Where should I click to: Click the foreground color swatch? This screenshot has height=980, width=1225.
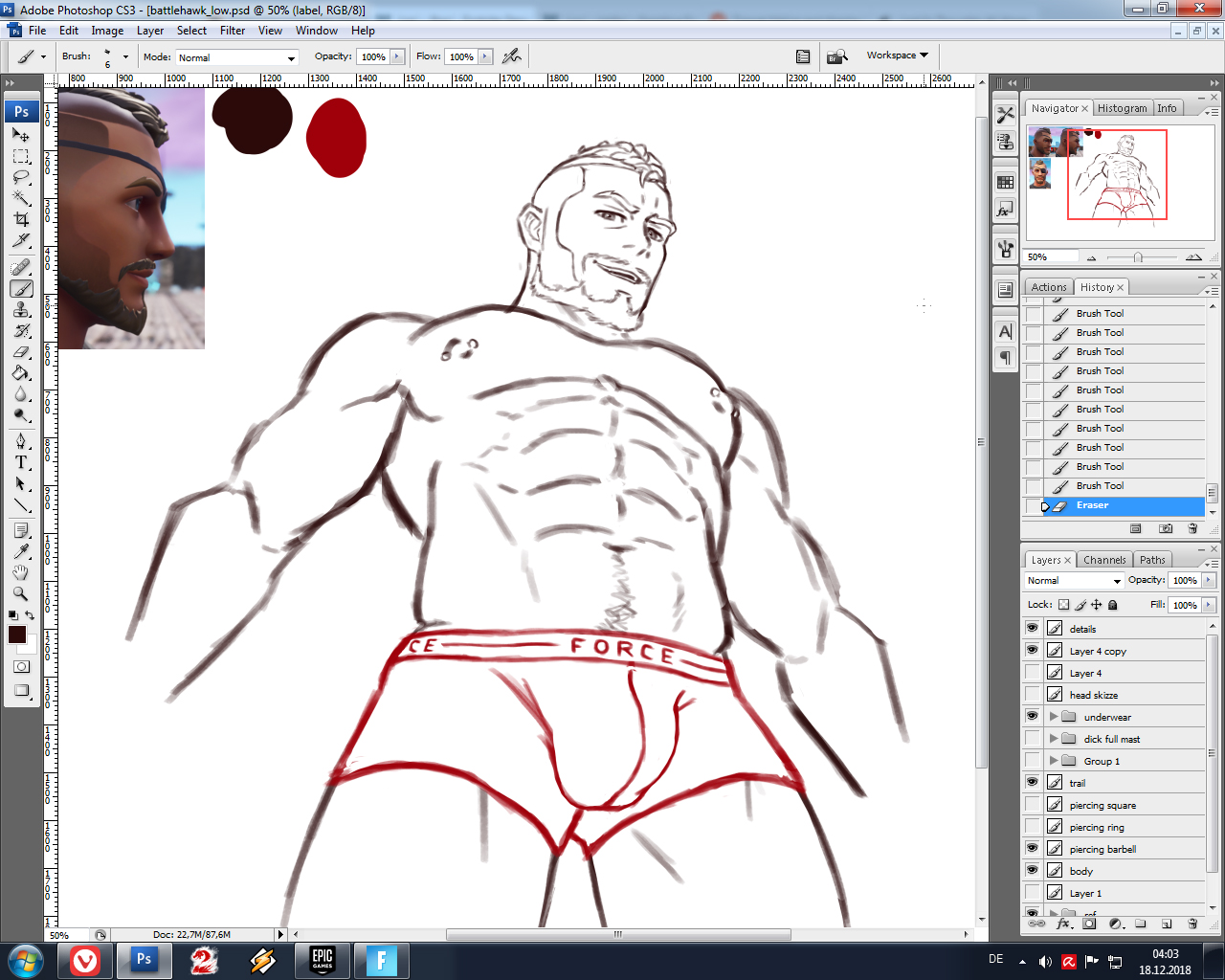pyautogui.click(x=17, y=635)
